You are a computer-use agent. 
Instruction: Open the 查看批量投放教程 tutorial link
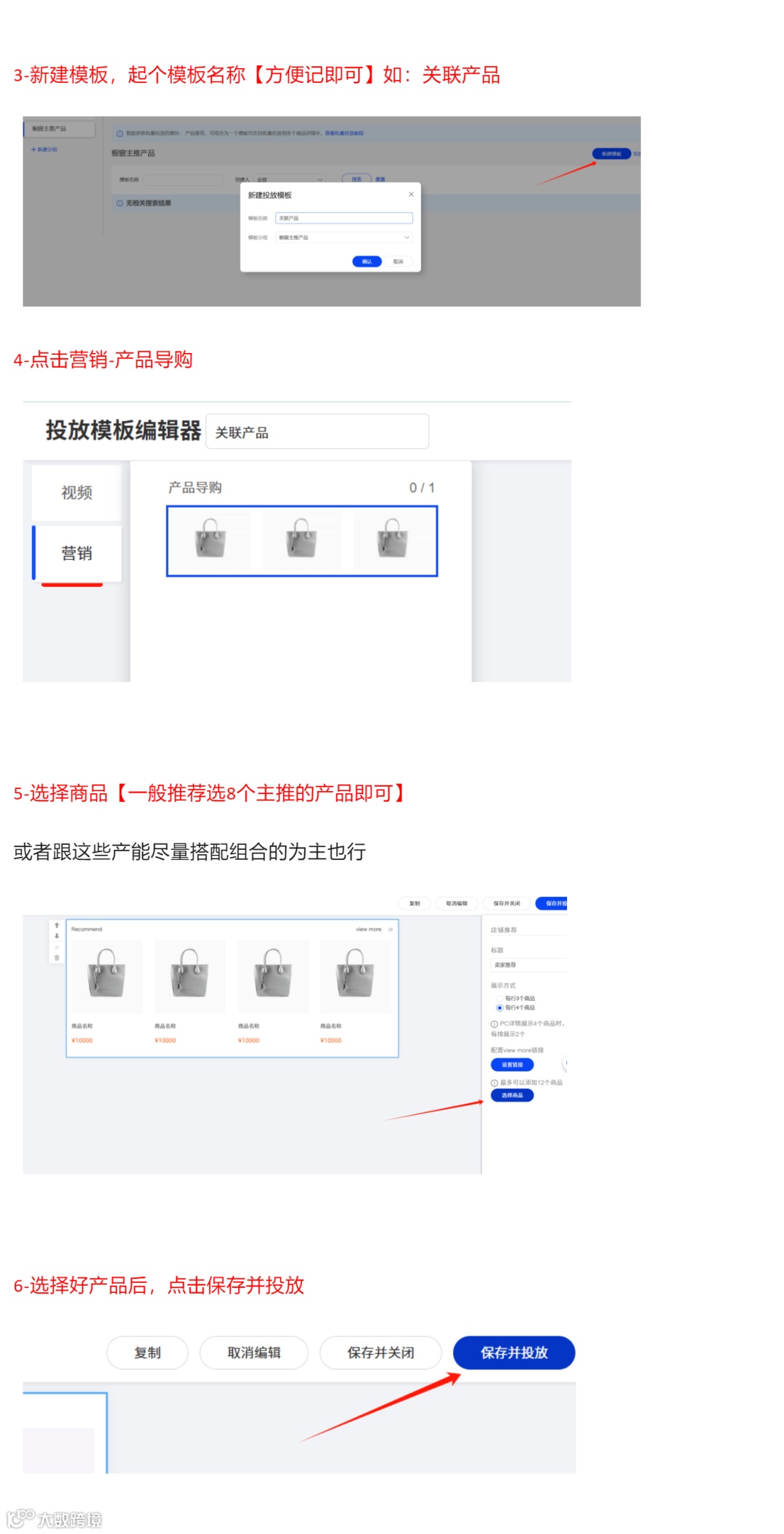344,133
